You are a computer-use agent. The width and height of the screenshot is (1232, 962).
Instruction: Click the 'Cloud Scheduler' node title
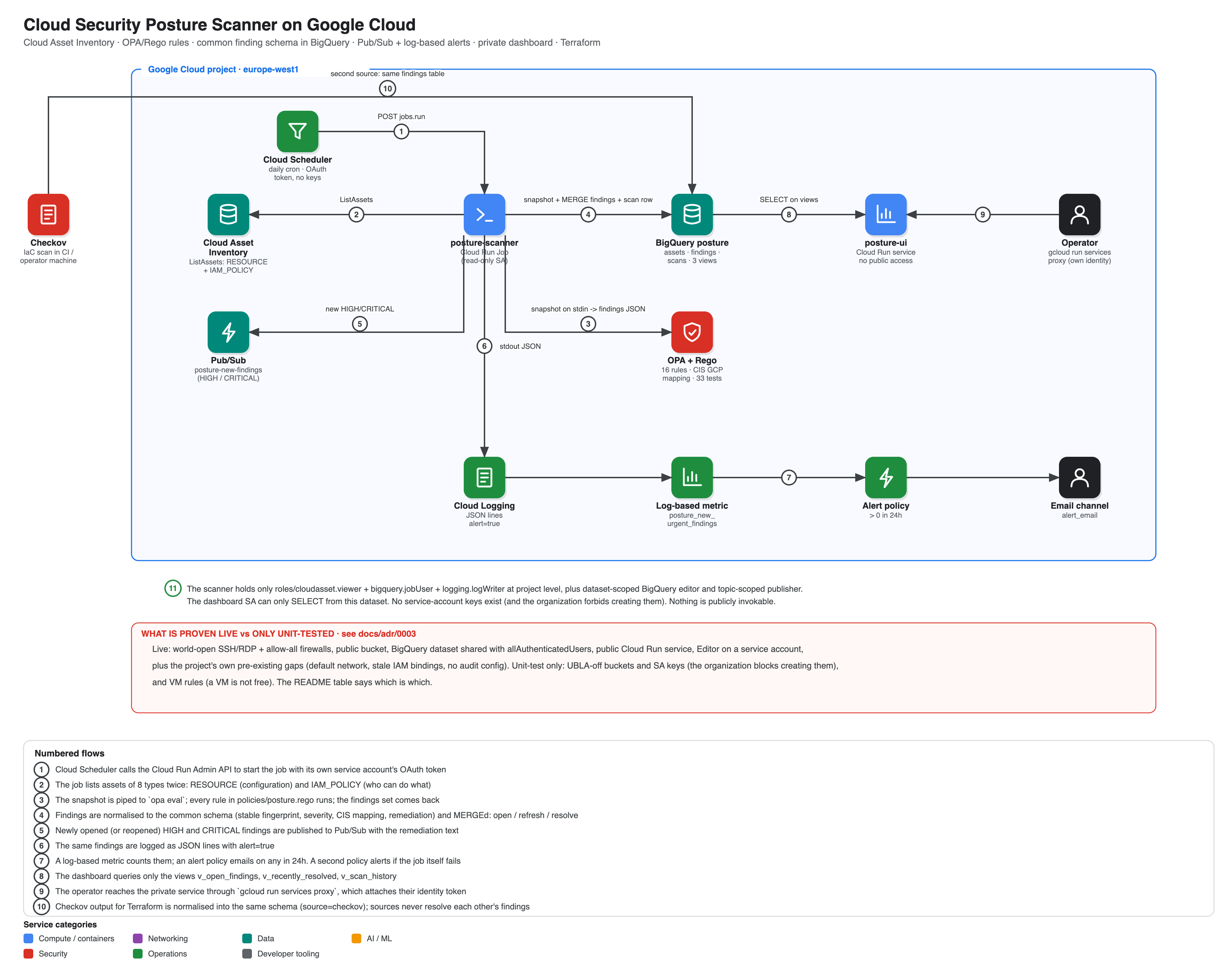tap(297, 160)
